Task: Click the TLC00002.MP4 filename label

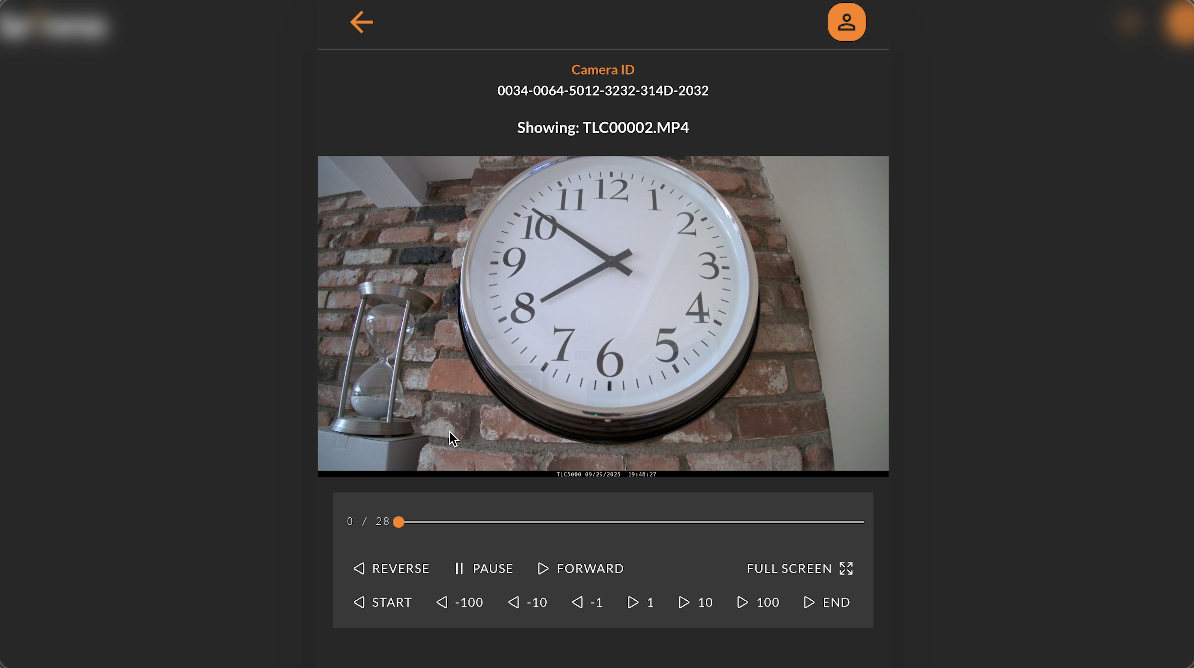Action: coord(603,128)
